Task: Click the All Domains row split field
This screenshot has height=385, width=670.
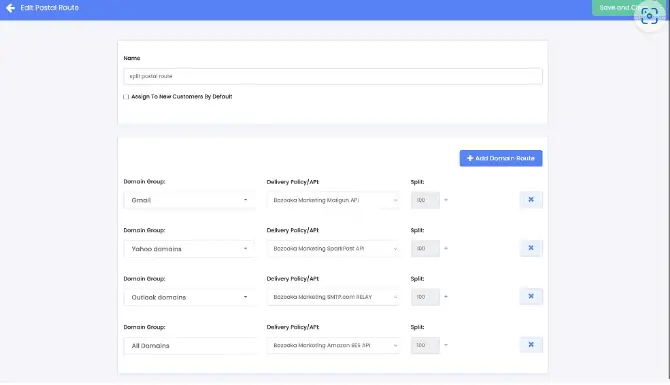Action: (425, 345)
